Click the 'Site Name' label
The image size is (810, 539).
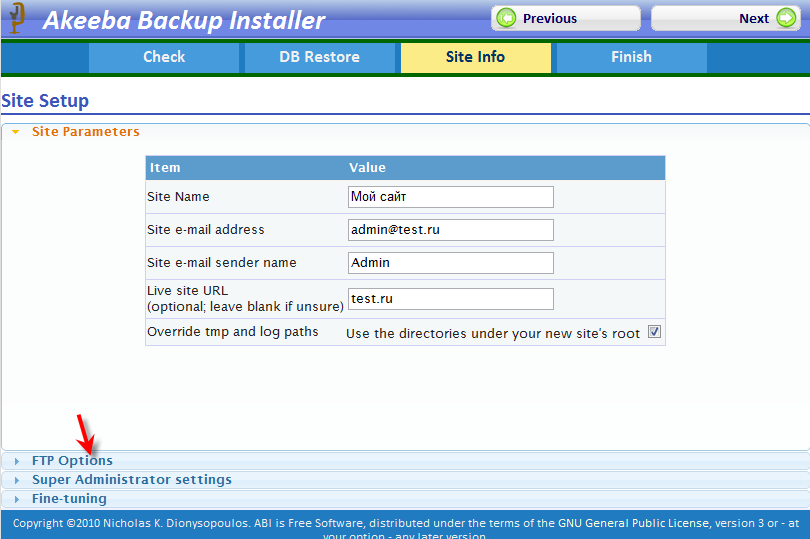point(178,197)
